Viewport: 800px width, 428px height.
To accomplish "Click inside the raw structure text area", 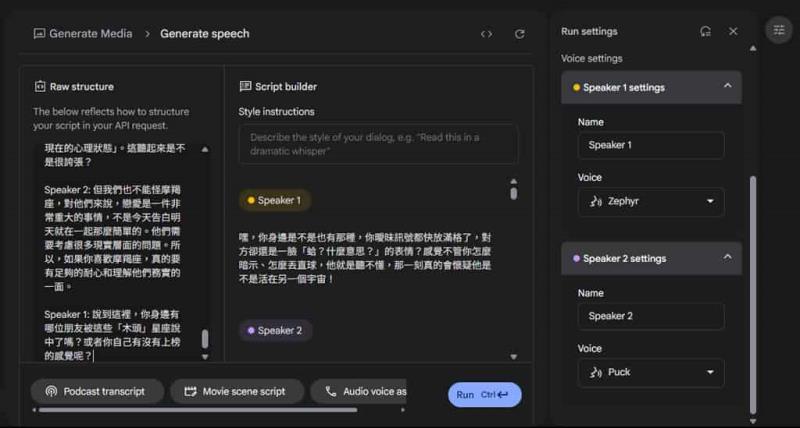I will click(121, 253).
